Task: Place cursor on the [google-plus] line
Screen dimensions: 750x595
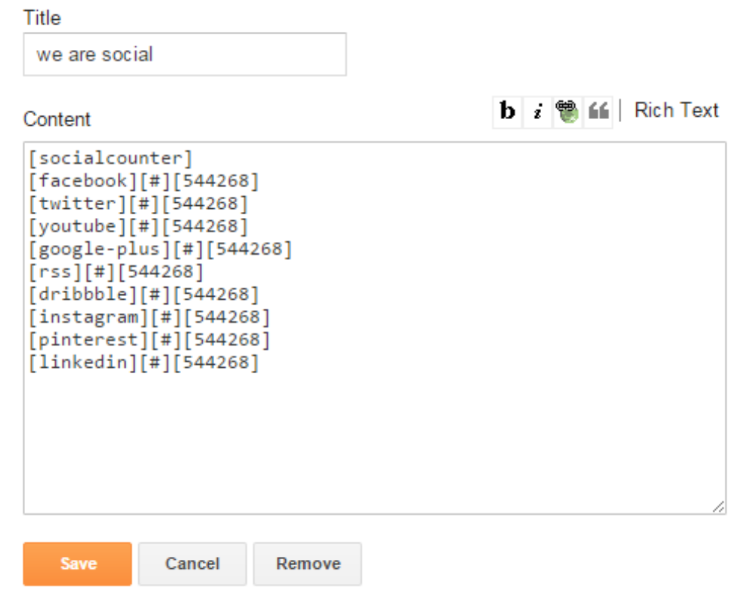Action: 160,249
